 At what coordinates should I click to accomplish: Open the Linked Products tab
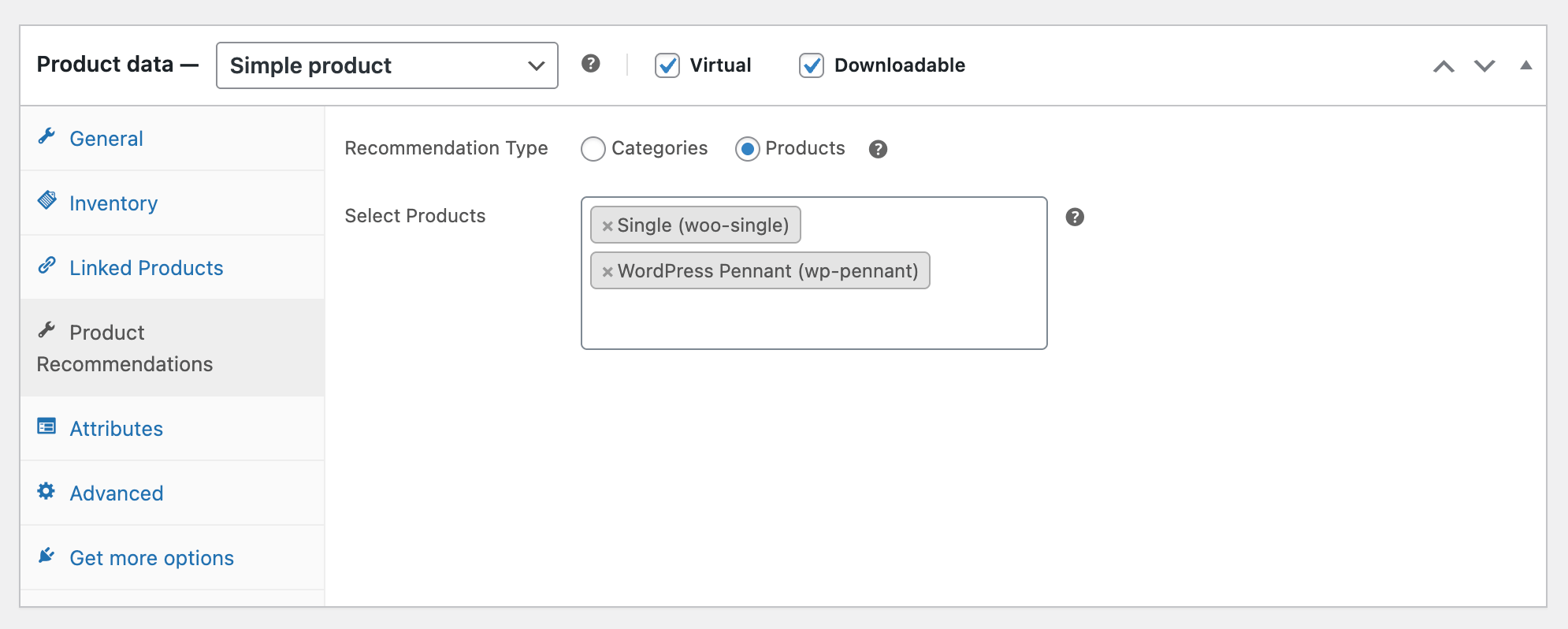[x=146, y=268]
